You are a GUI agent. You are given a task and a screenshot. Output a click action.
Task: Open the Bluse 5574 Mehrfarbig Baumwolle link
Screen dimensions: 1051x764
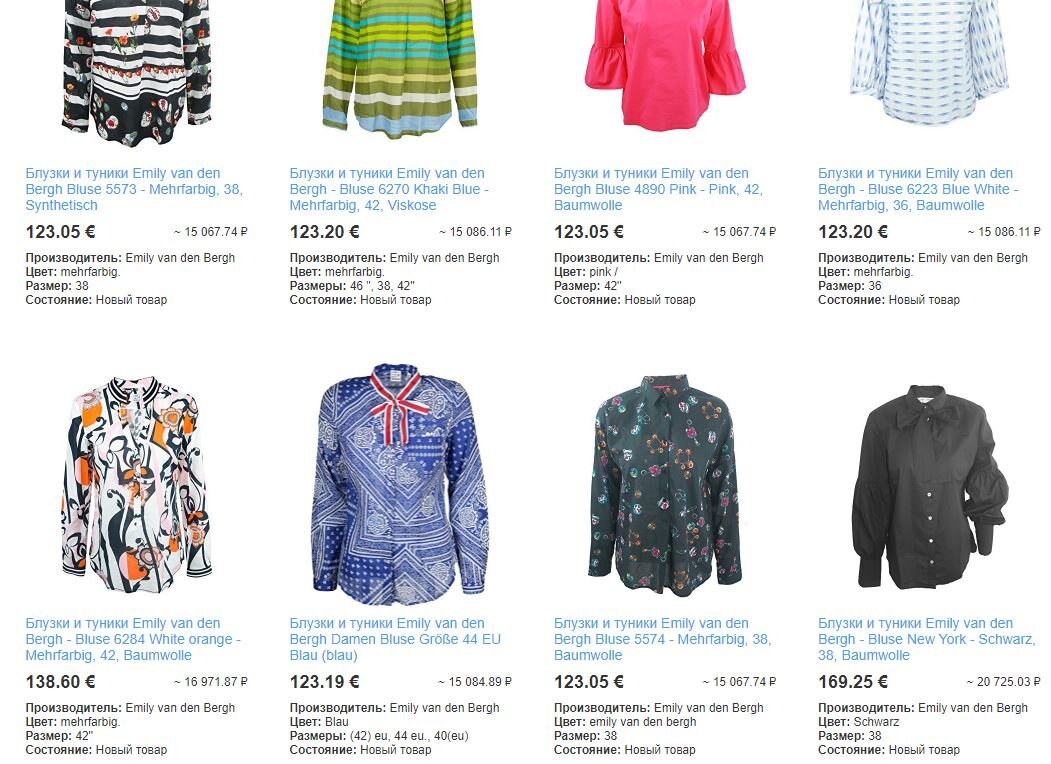(x=662, y=639)
